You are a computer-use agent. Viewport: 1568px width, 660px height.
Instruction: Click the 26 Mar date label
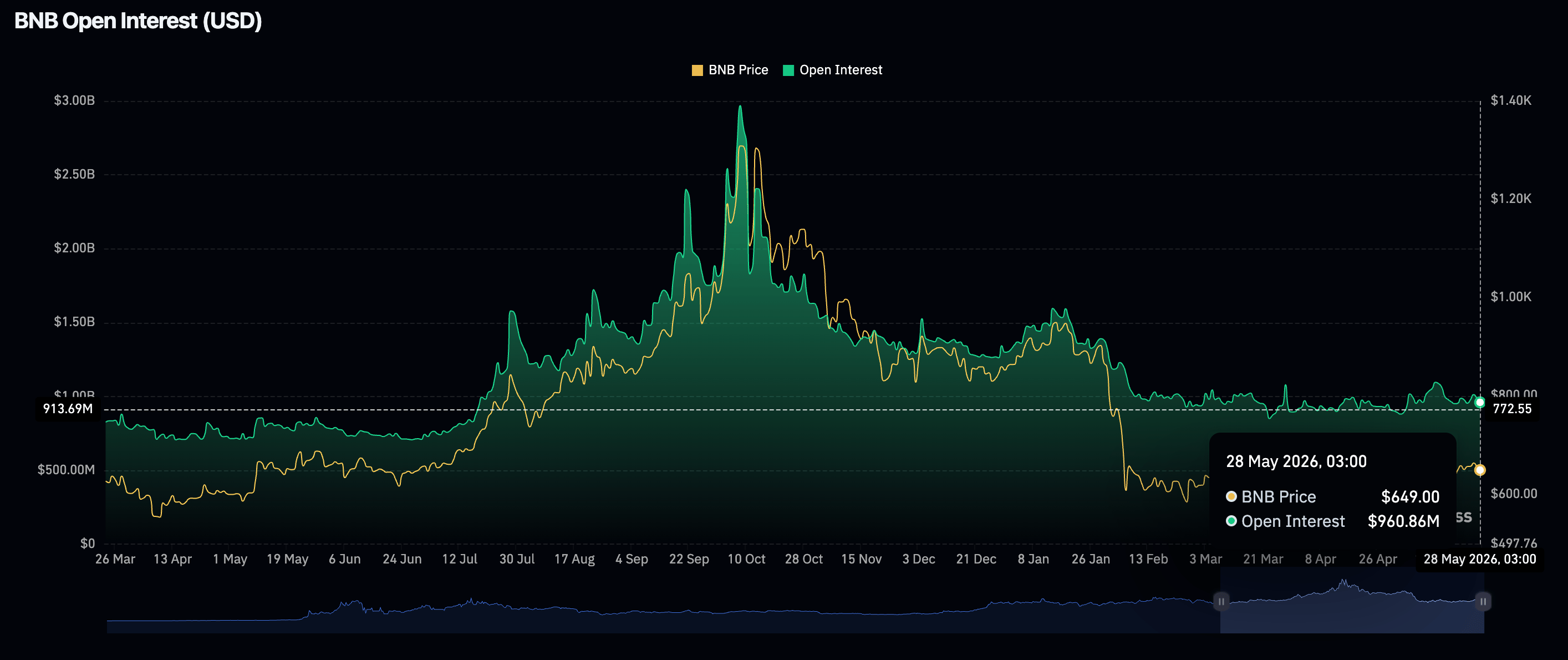coord(115,559)
